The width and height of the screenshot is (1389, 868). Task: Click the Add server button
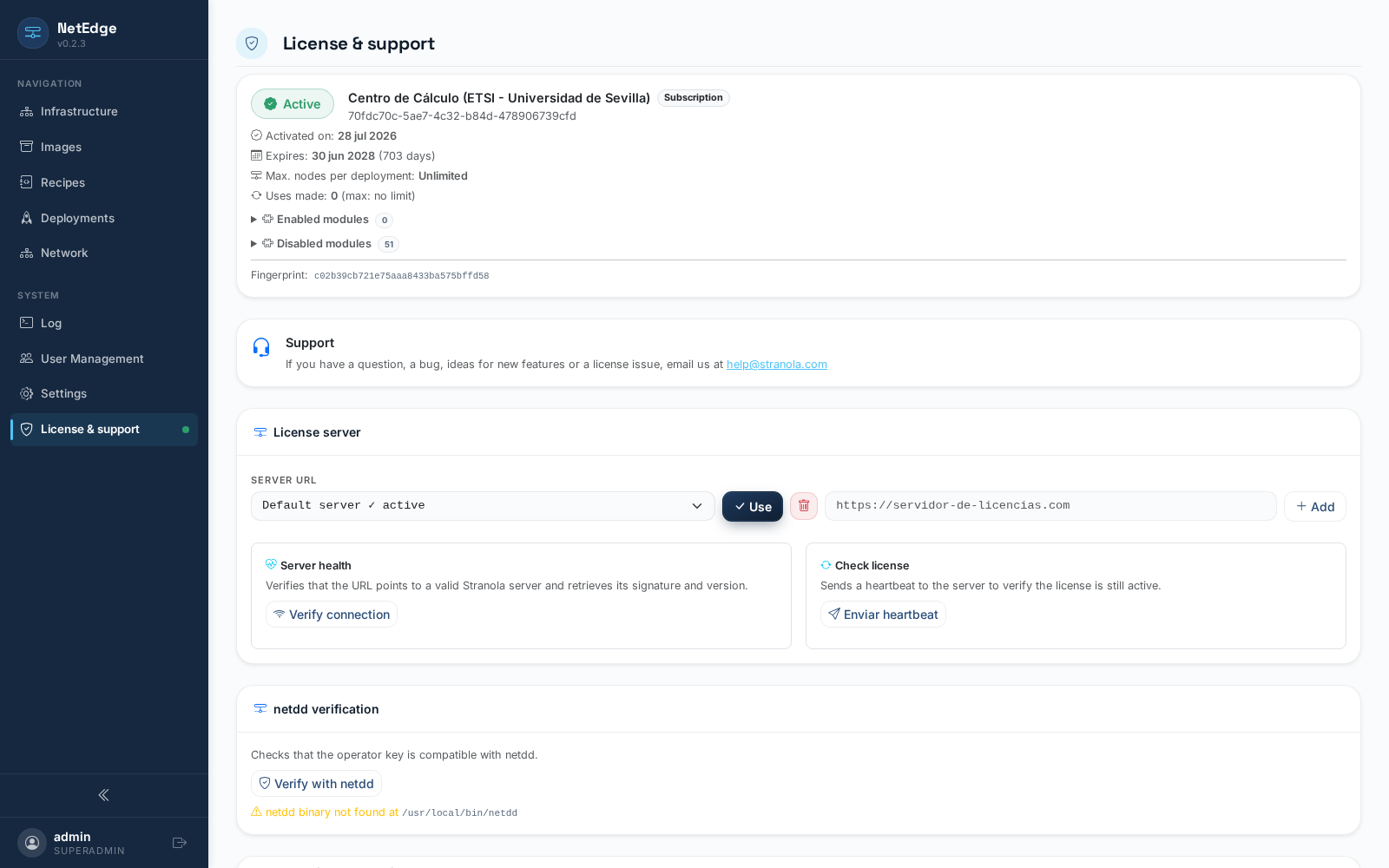pyautogui.click(x=1315, y=507)
